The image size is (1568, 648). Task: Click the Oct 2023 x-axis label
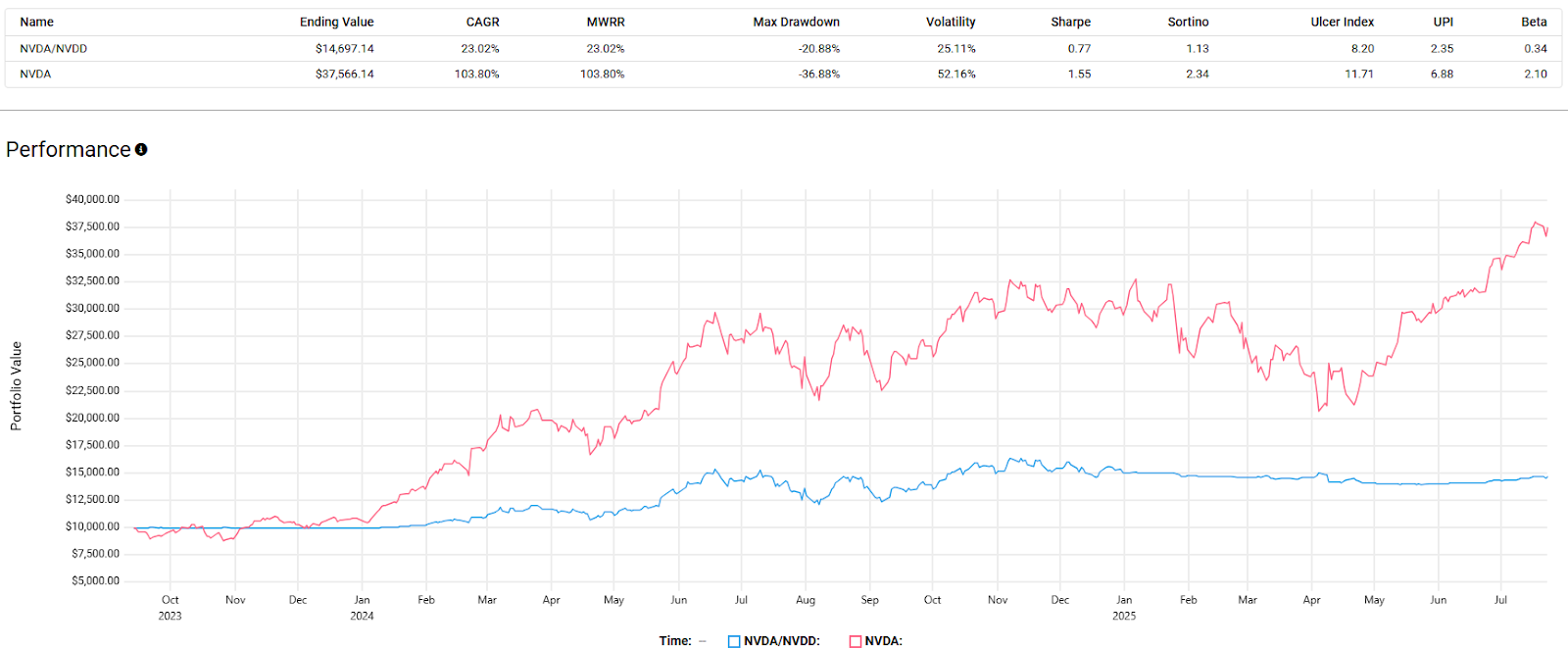click(x=170, y=608)
